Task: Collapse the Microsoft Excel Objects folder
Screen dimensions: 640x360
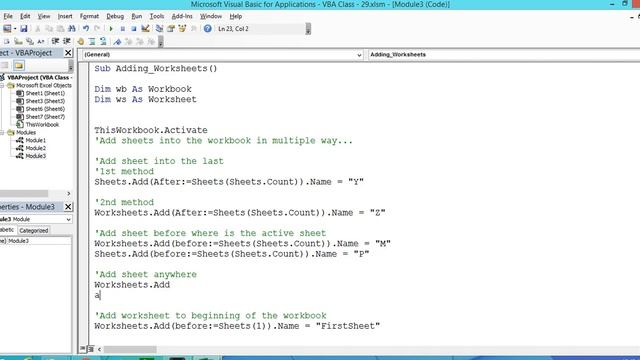Action: click(2, 86)
